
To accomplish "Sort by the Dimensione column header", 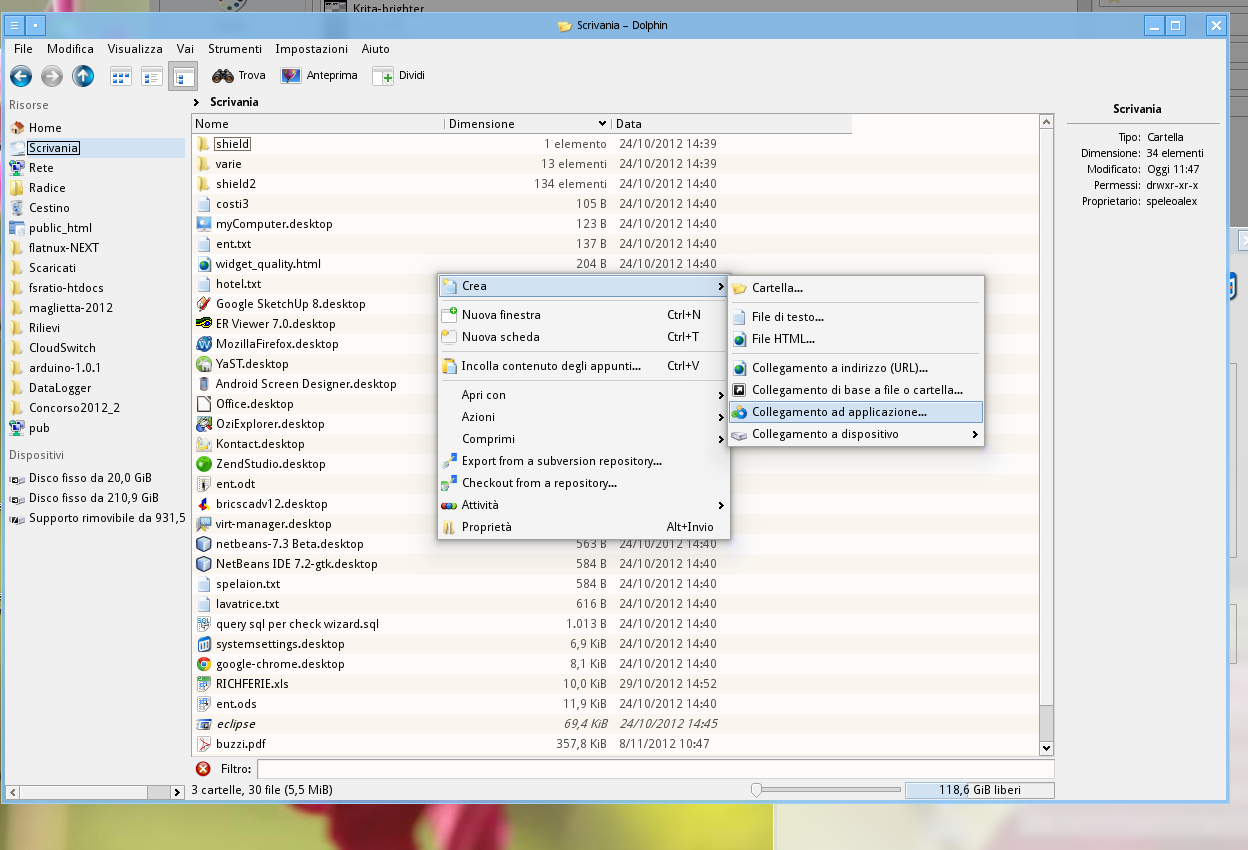I will click(528, 124).
